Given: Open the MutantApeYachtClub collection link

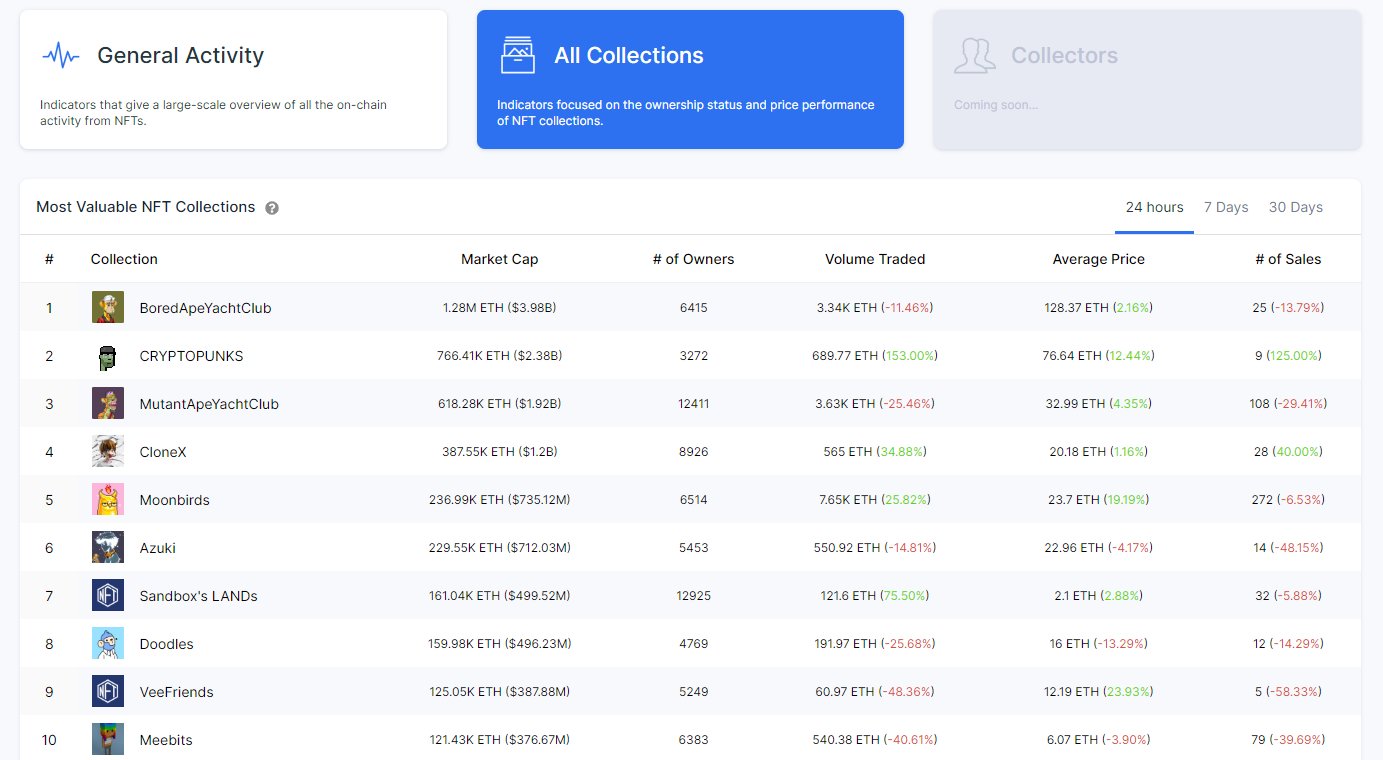Looking at the screenshot, I should pyautogui.click(x=209, y=404).
